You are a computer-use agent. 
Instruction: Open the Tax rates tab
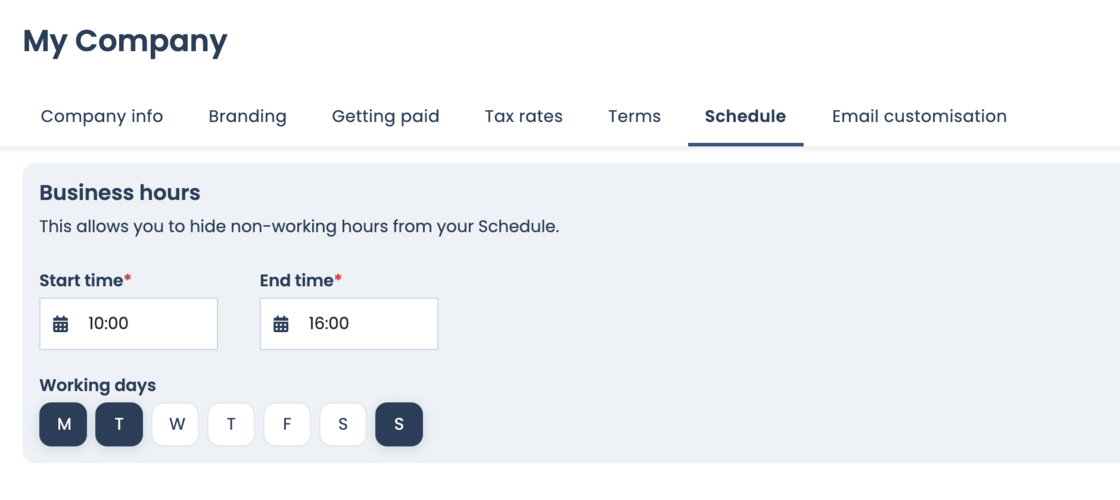pos(523,116)
